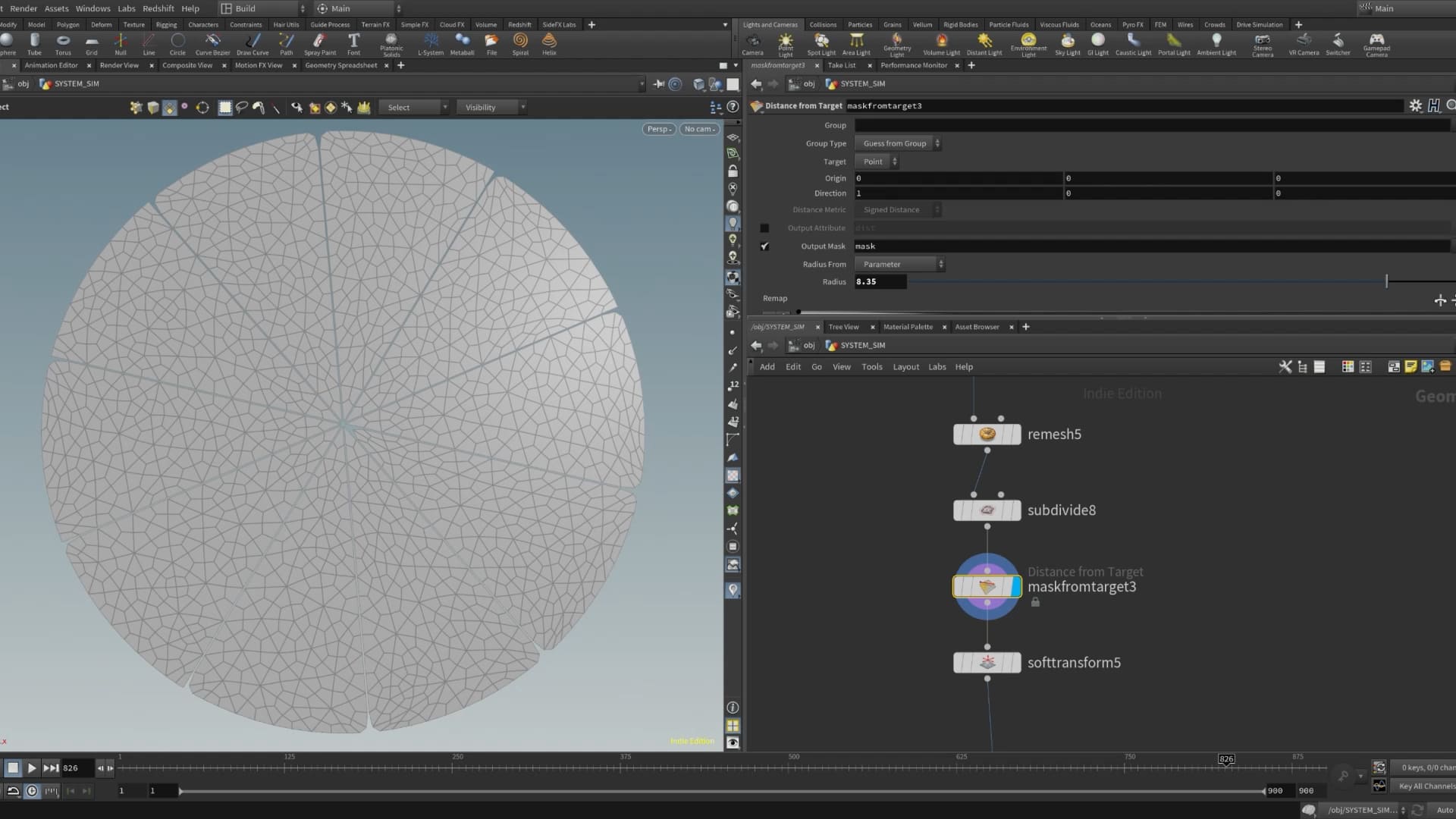Enable the Output Attribute checkbox
The image size is (1456, 819).
point(764,228)
